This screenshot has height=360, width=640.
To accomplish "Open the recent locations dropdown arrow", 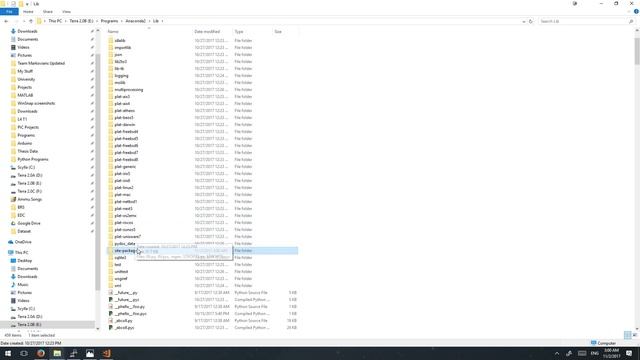I will (x=24, y=21).
